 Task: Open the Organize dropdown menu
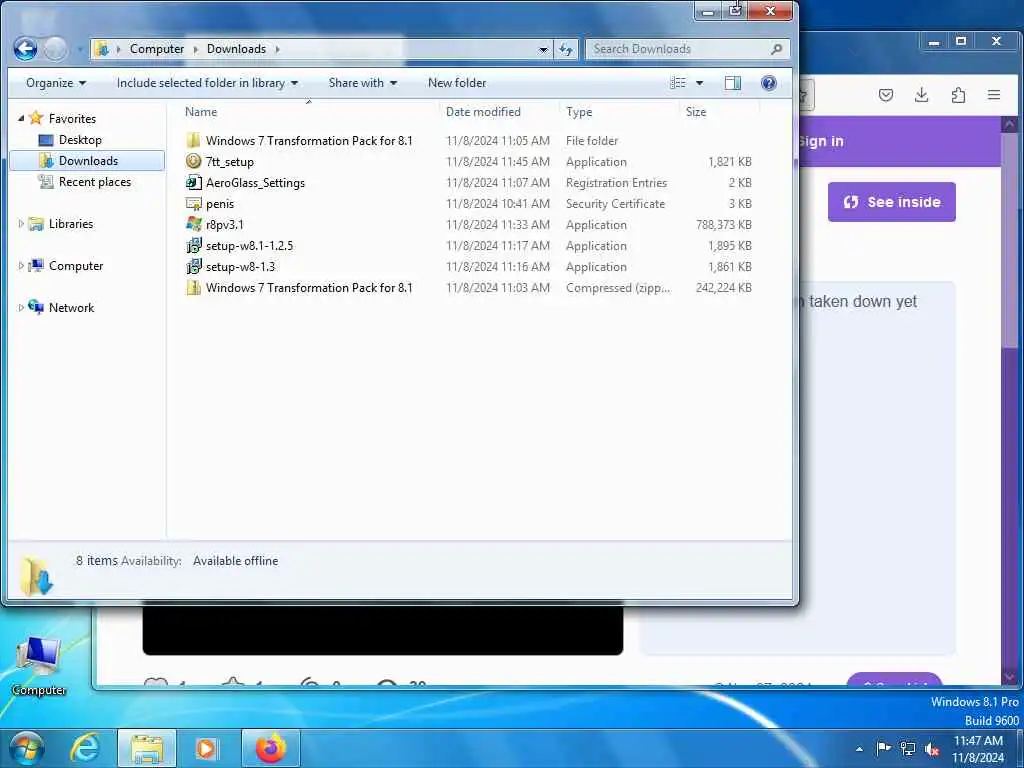[56, 83]
